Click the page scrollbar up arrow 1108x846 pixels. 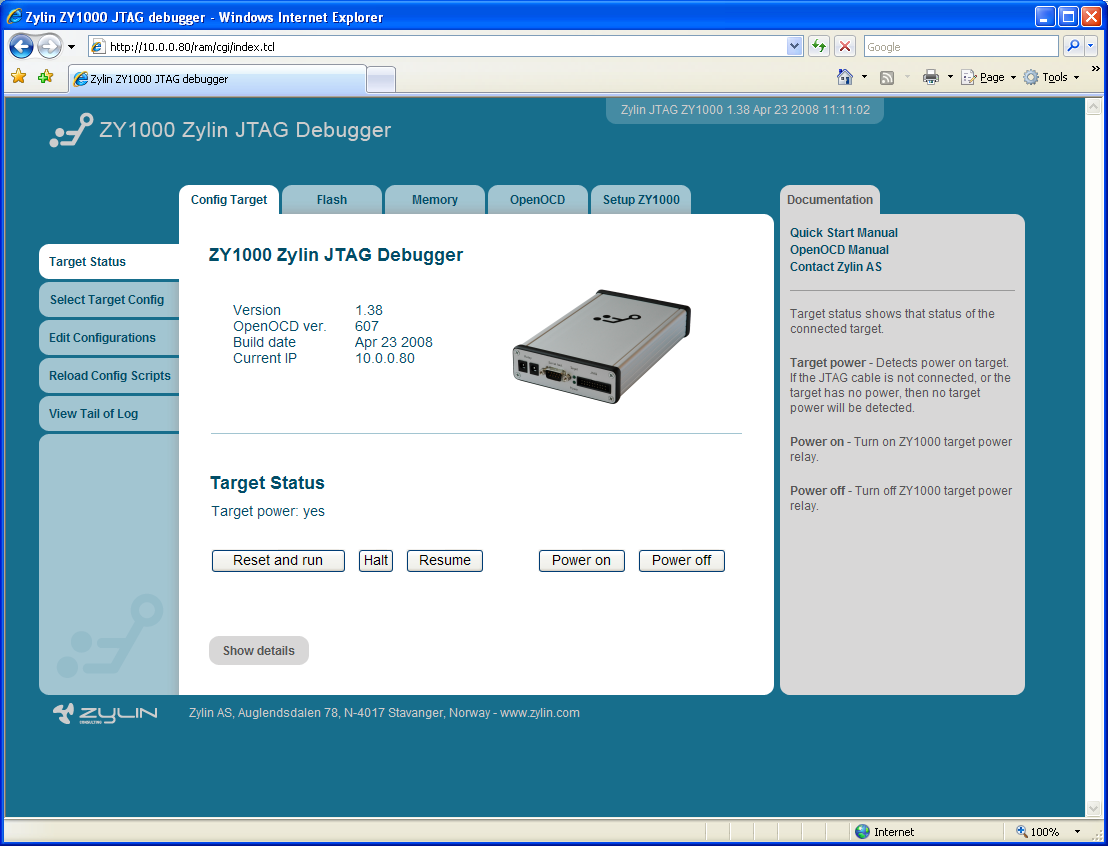pos(1093,107)
